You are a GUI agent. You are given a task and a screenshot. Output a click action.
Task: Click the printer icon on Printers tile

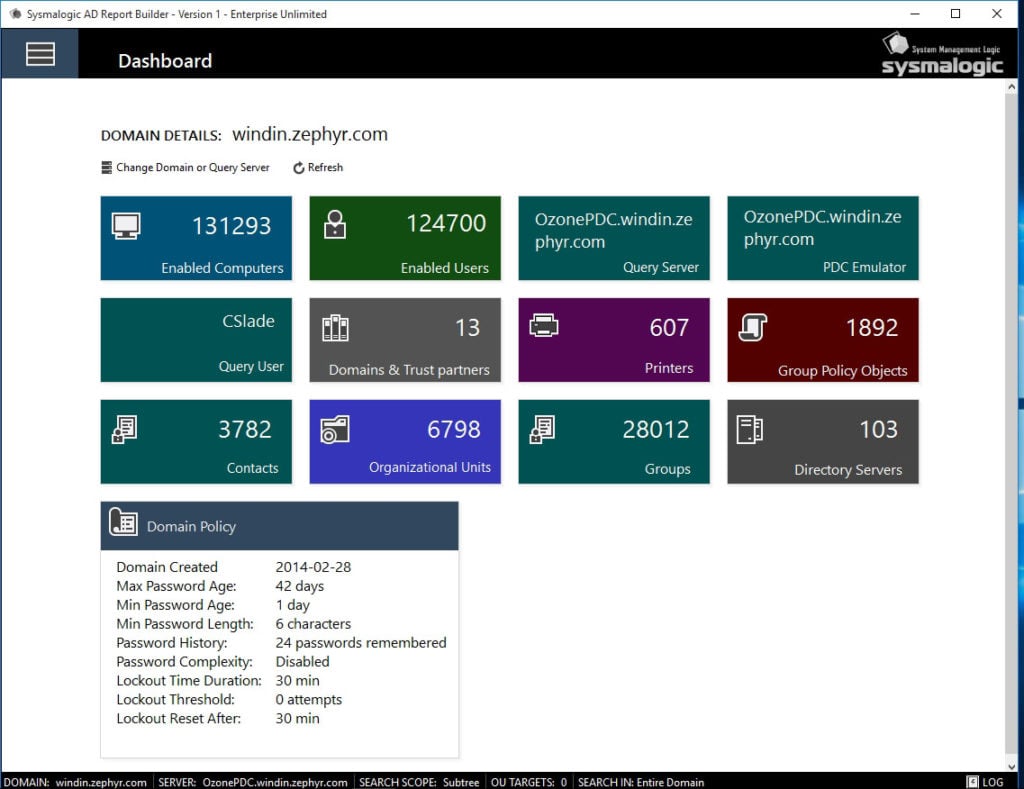pos(543,325)
